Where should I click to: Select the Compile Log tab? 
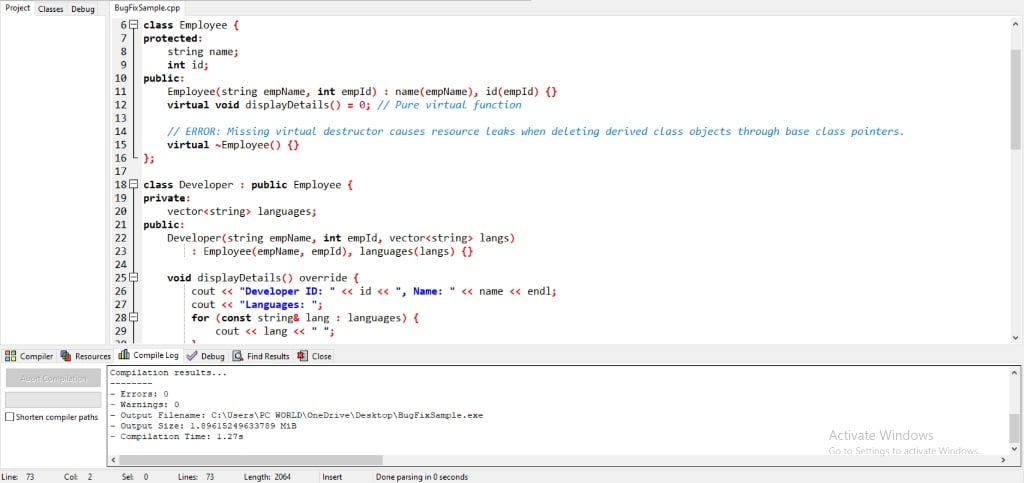(149, 355)
